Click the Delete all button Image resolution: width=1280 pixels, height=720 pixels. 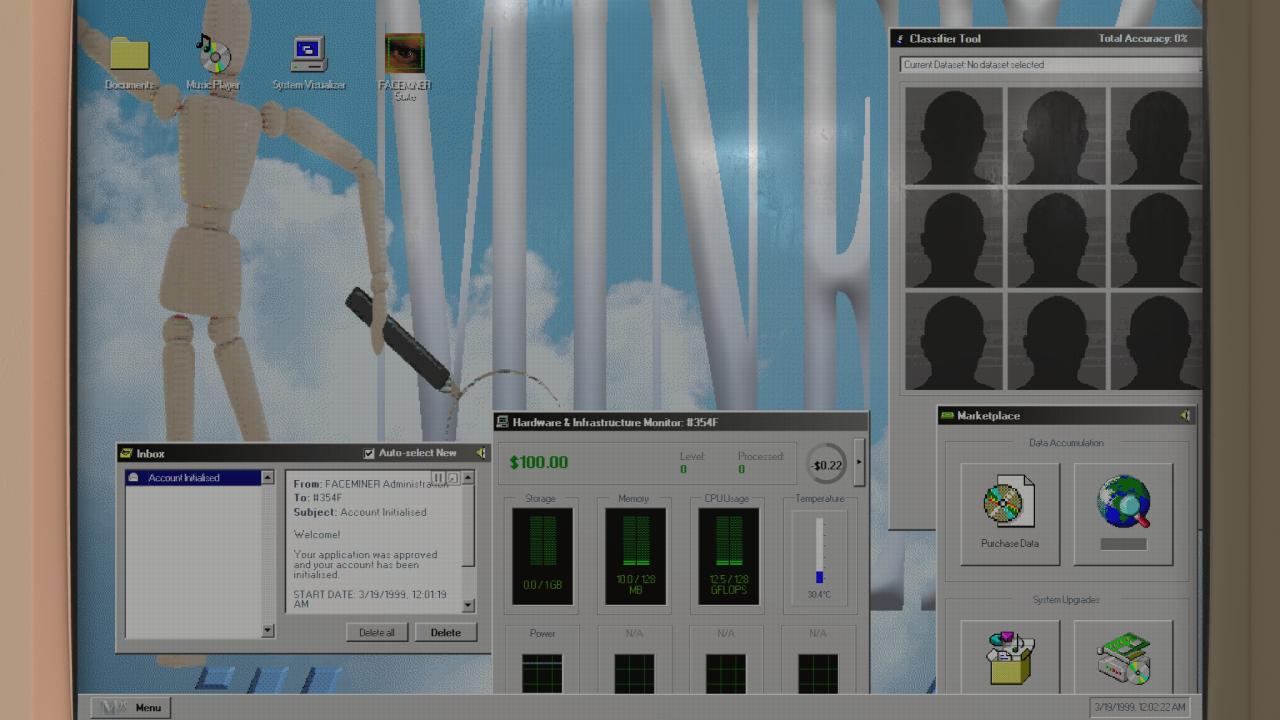377,632
